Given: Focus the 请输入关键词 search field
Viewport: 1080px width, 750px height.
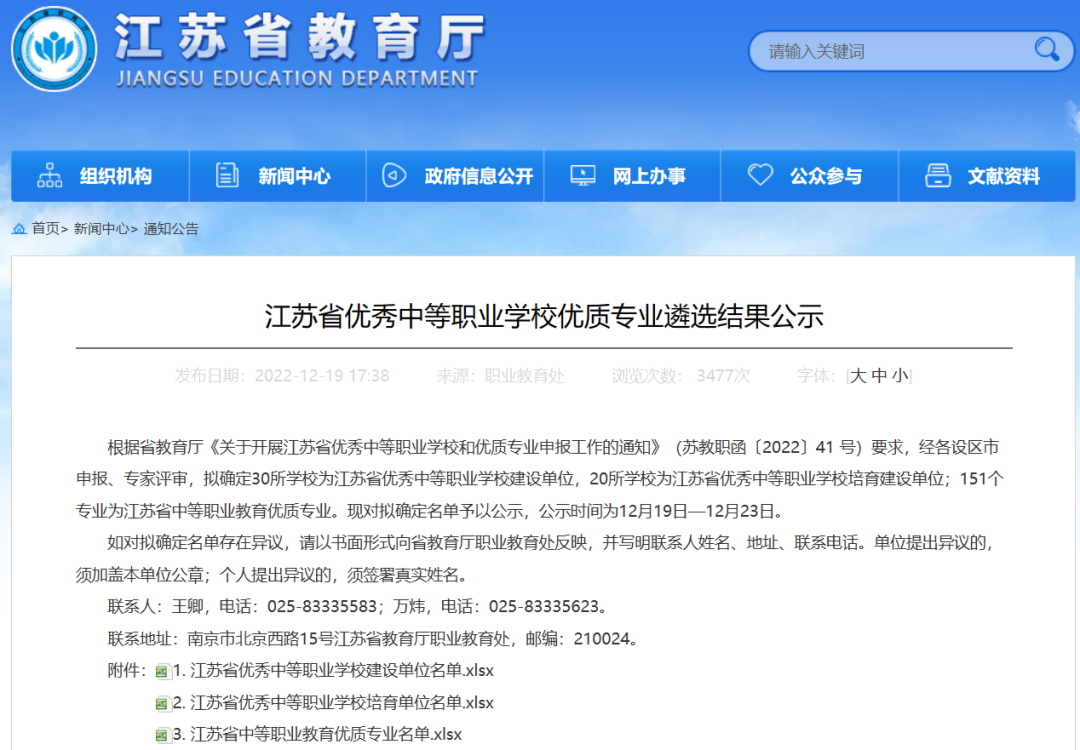Looking at the screenshot, I should (911, 51).
